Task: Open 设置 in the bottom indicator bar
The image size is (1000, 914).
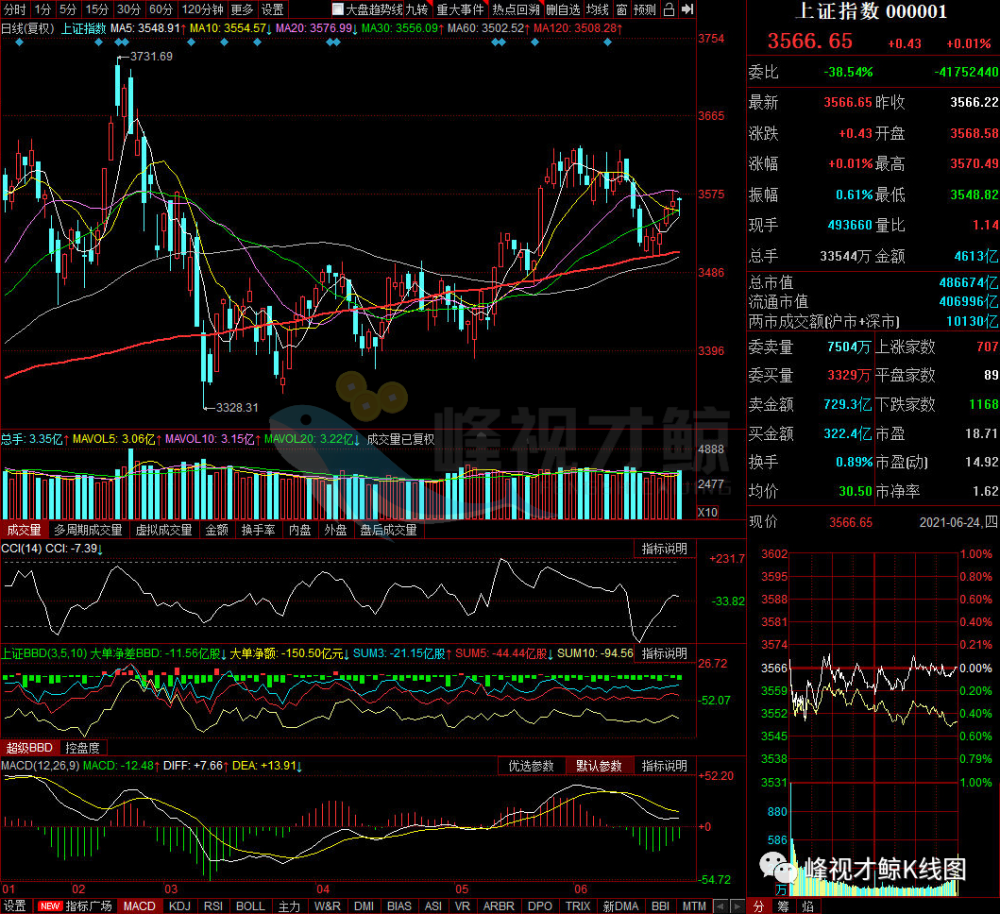Action: coord(15,906)
